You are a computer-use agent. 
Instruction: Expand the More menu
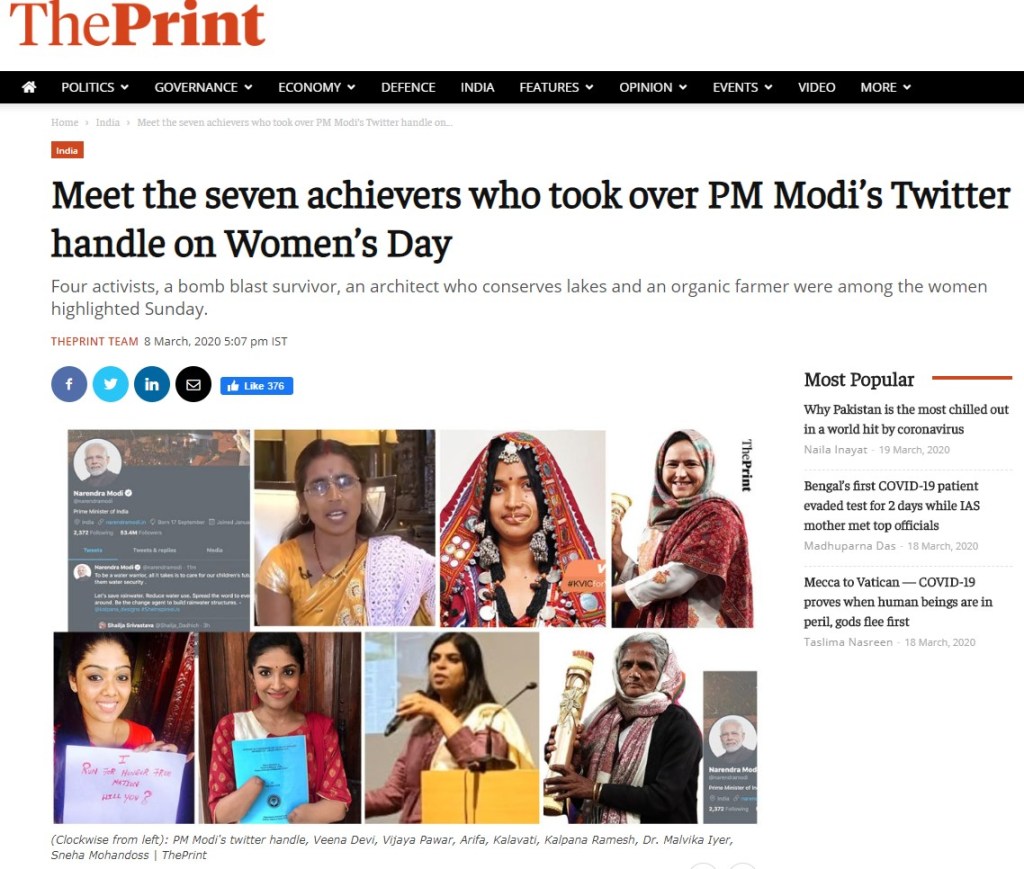tap(886, 87)
